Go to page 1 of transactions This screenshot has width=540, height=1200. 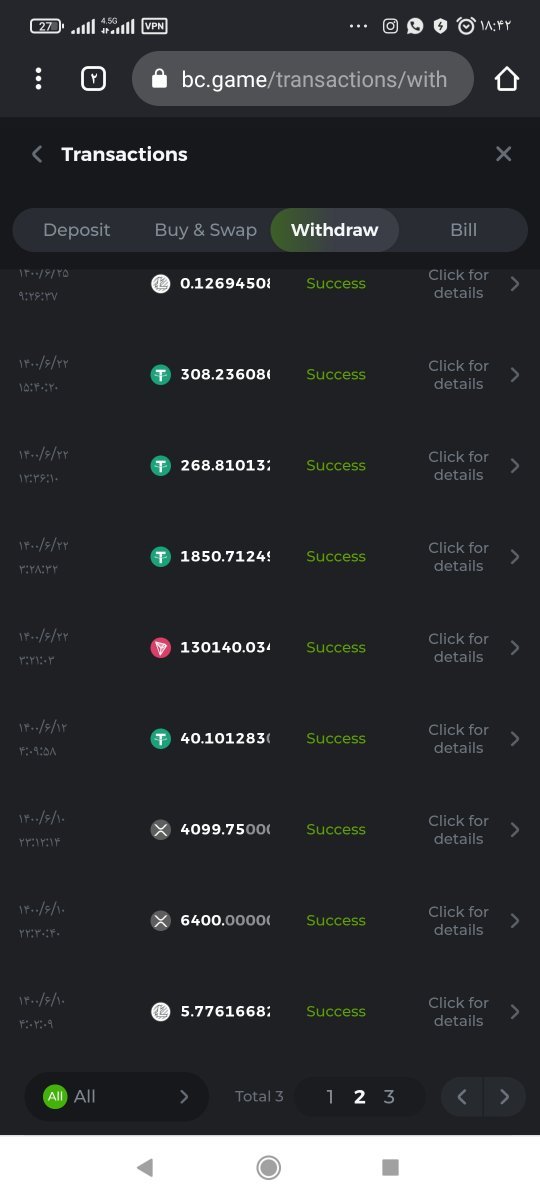(330, 1097)
